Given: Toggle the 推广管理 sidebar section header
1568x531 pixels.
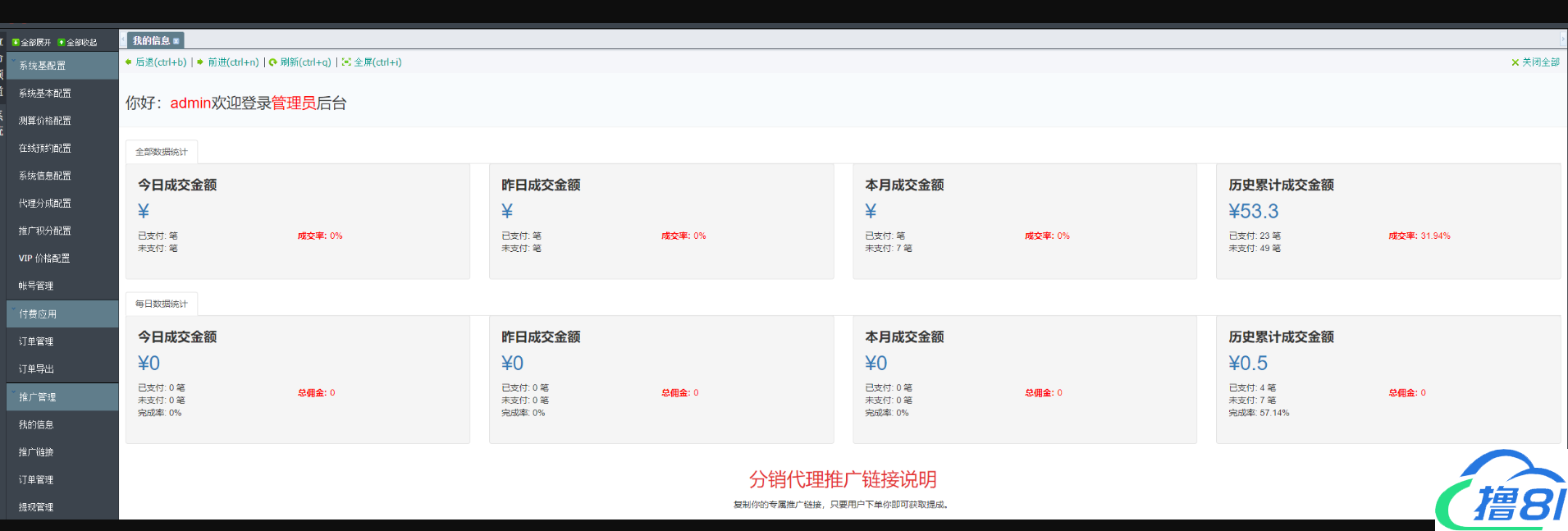Looking at the screenshot, I should [x=38, y=397].
